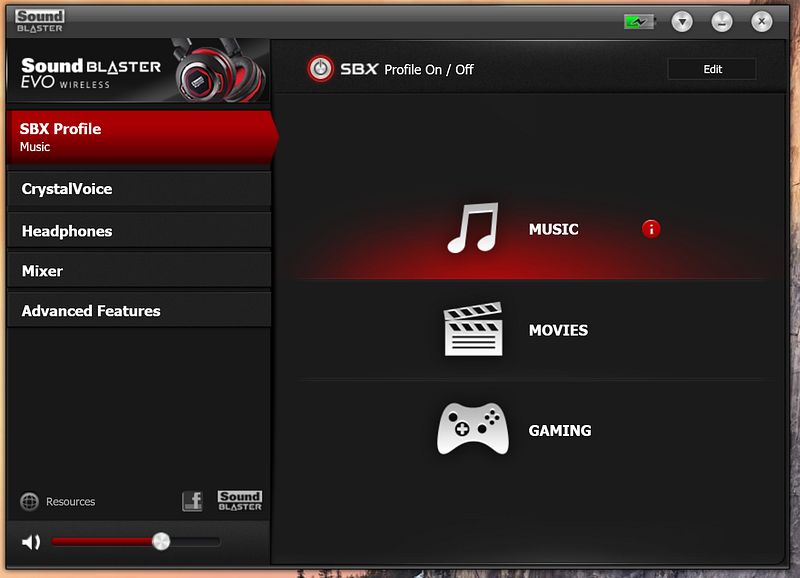Open Advanced Features section
The height and width of the screenshot is (578, 800).
coord(139,310)
